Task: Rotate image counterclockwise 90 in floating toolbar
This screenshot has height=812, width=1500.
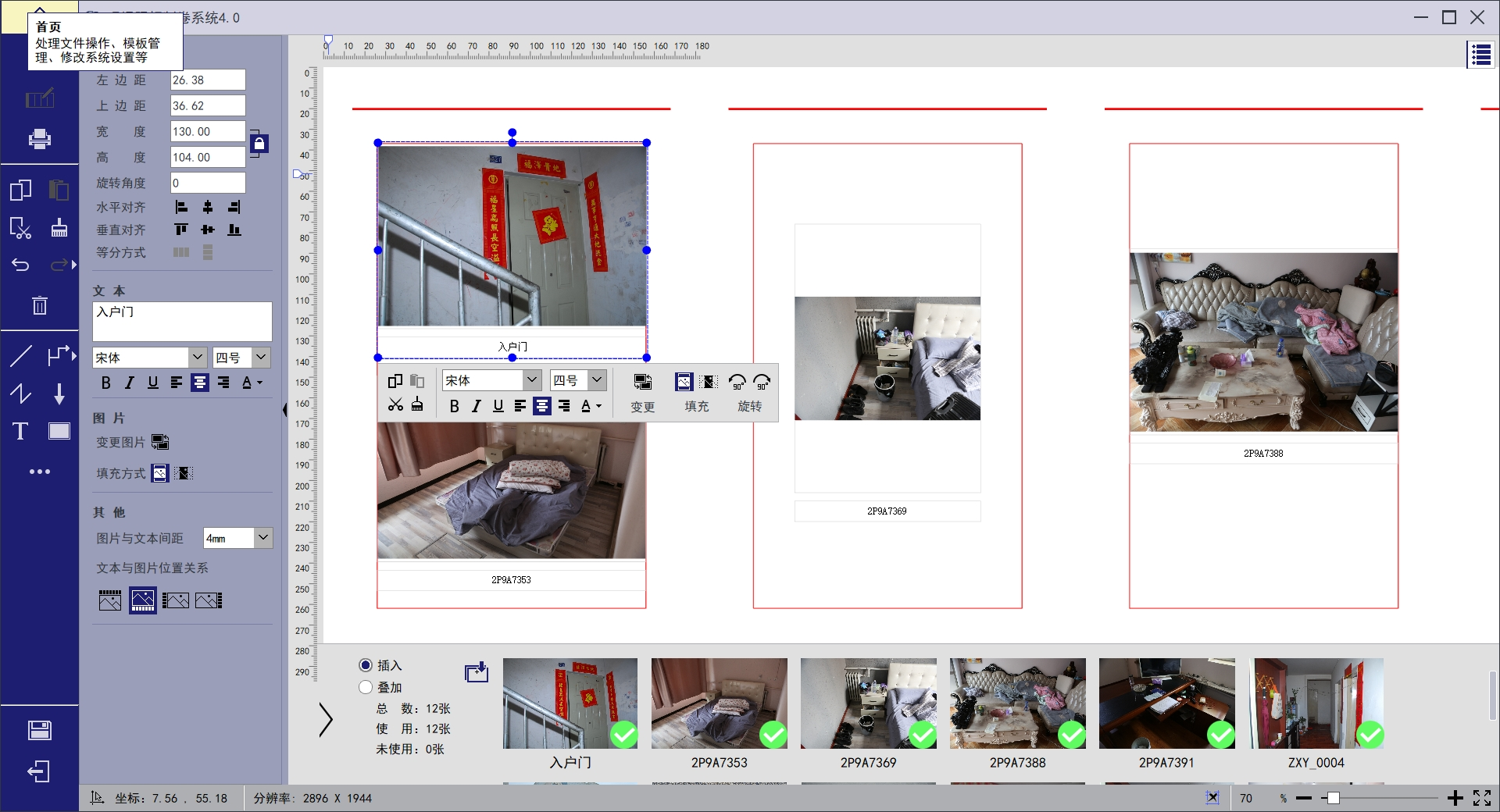Action: (x=737, y=382)
